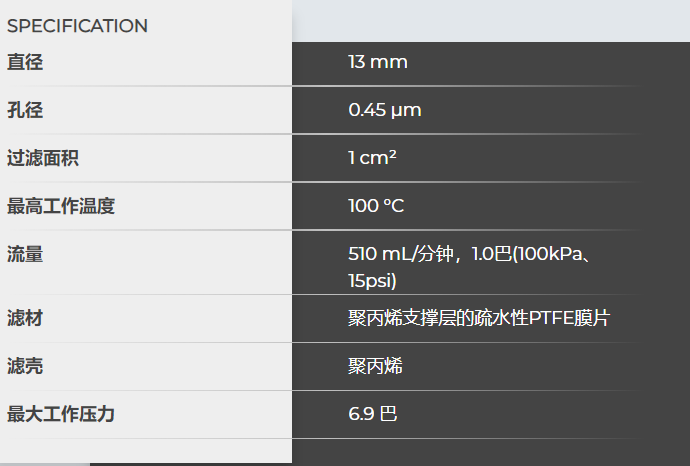The width and height of the screenshot is (690, 466).
Task: Click the 13 mm diameter value
Action: (377, 62)
